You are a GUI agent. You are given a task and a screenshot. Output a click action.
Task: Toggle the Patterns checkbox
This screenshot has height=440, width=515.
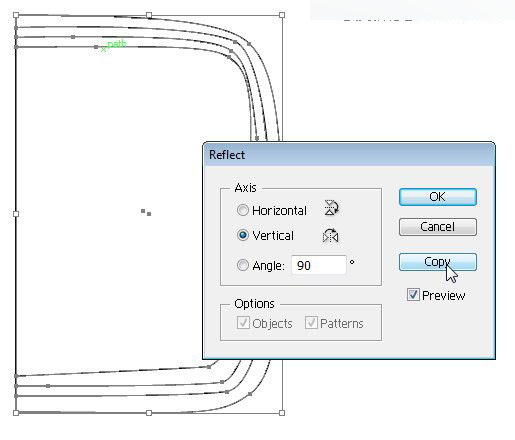[x=311, y=323]
